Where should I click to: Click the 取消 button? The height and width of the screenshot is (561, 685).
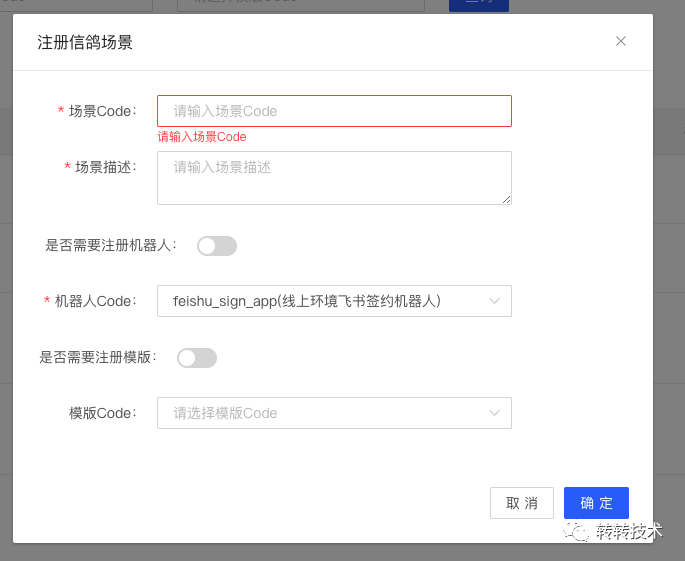(522, 503)
